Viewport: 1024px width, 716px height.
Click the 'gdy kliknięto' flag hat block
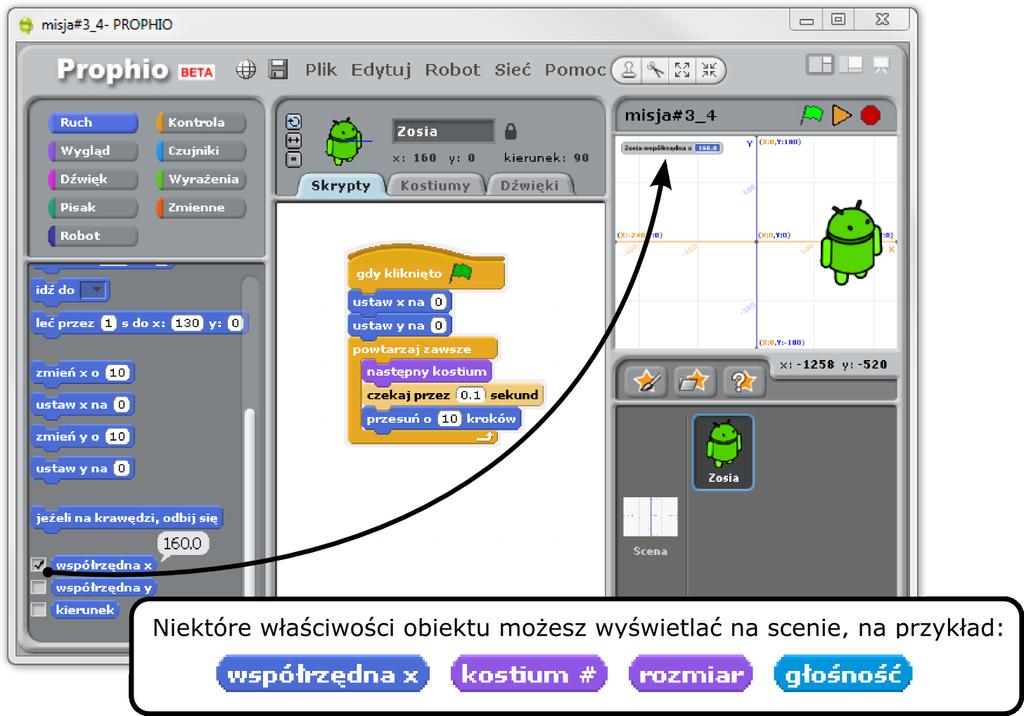pyautogui.click(x=426, y=269)
